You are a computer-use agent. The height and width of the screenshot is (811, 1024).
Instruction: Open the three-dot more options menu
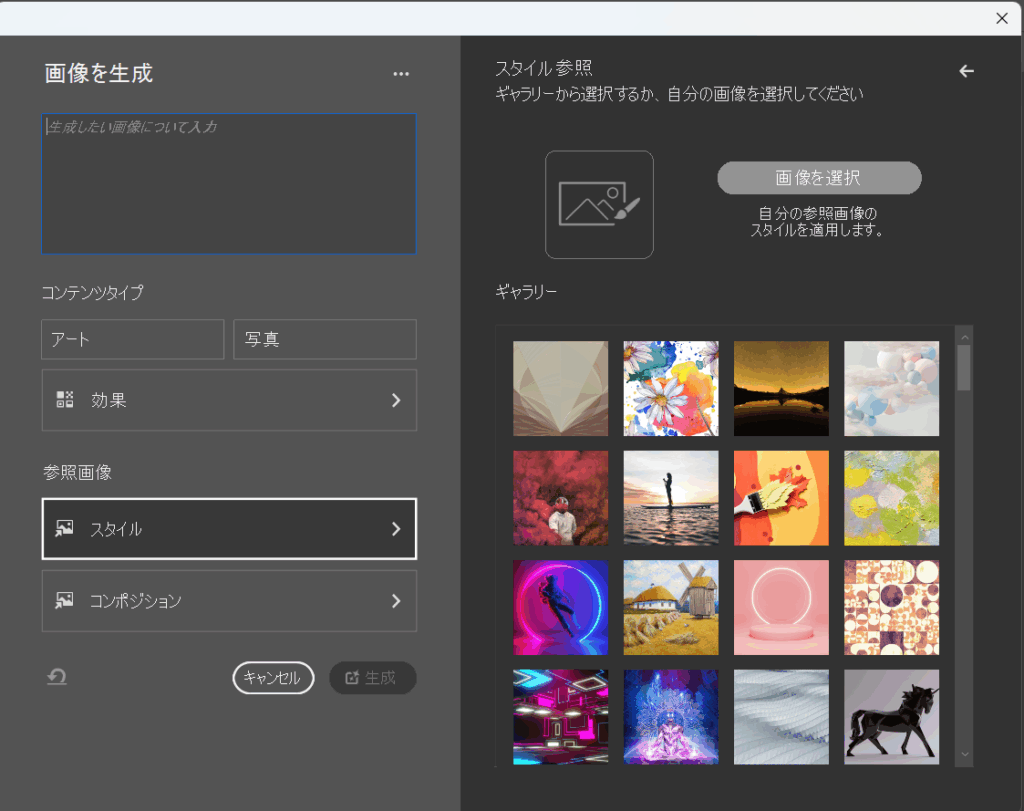(x=401, y=74)
